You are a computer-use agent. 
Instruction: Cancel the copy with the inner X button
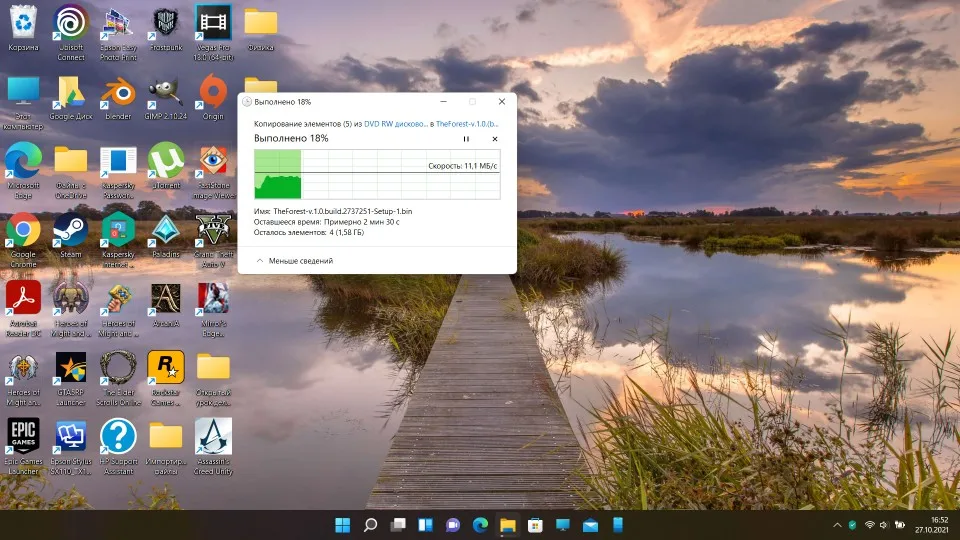495,139
